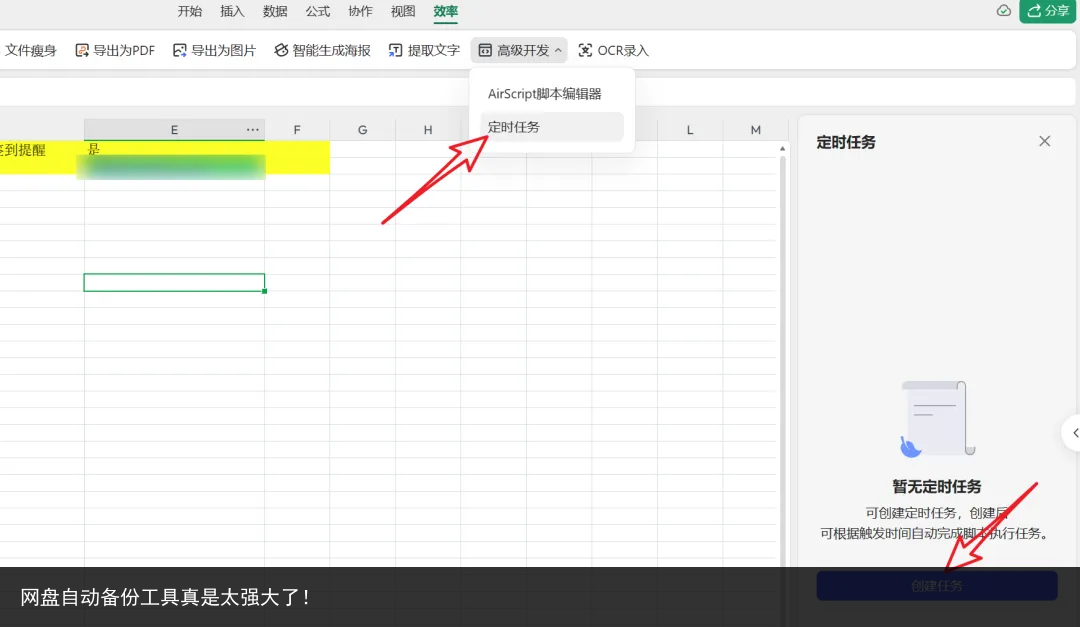1080x627 pixels.
Task: Click the 提取文字 icon
Action: coord(395,50)
